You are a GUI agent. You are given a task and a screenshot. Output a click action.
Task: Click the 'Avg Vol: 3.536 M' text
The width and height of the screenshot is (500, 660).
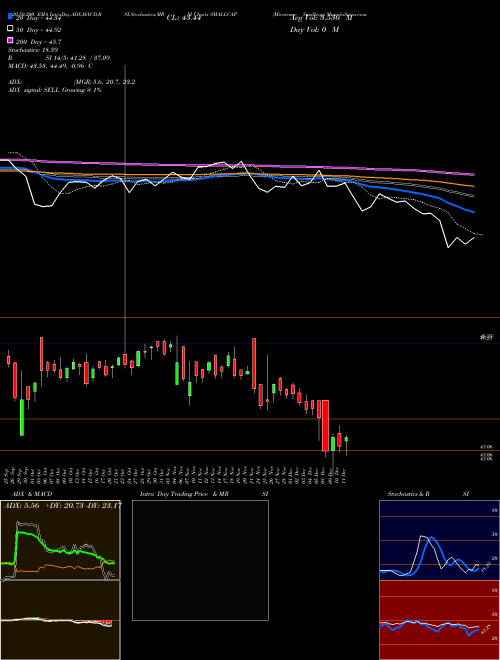[x=321, y=18]
